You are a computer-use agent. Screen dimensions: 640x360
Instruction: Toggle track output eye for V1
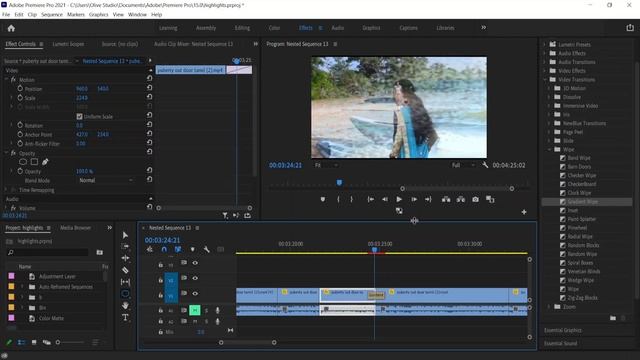tap(195, 293)
